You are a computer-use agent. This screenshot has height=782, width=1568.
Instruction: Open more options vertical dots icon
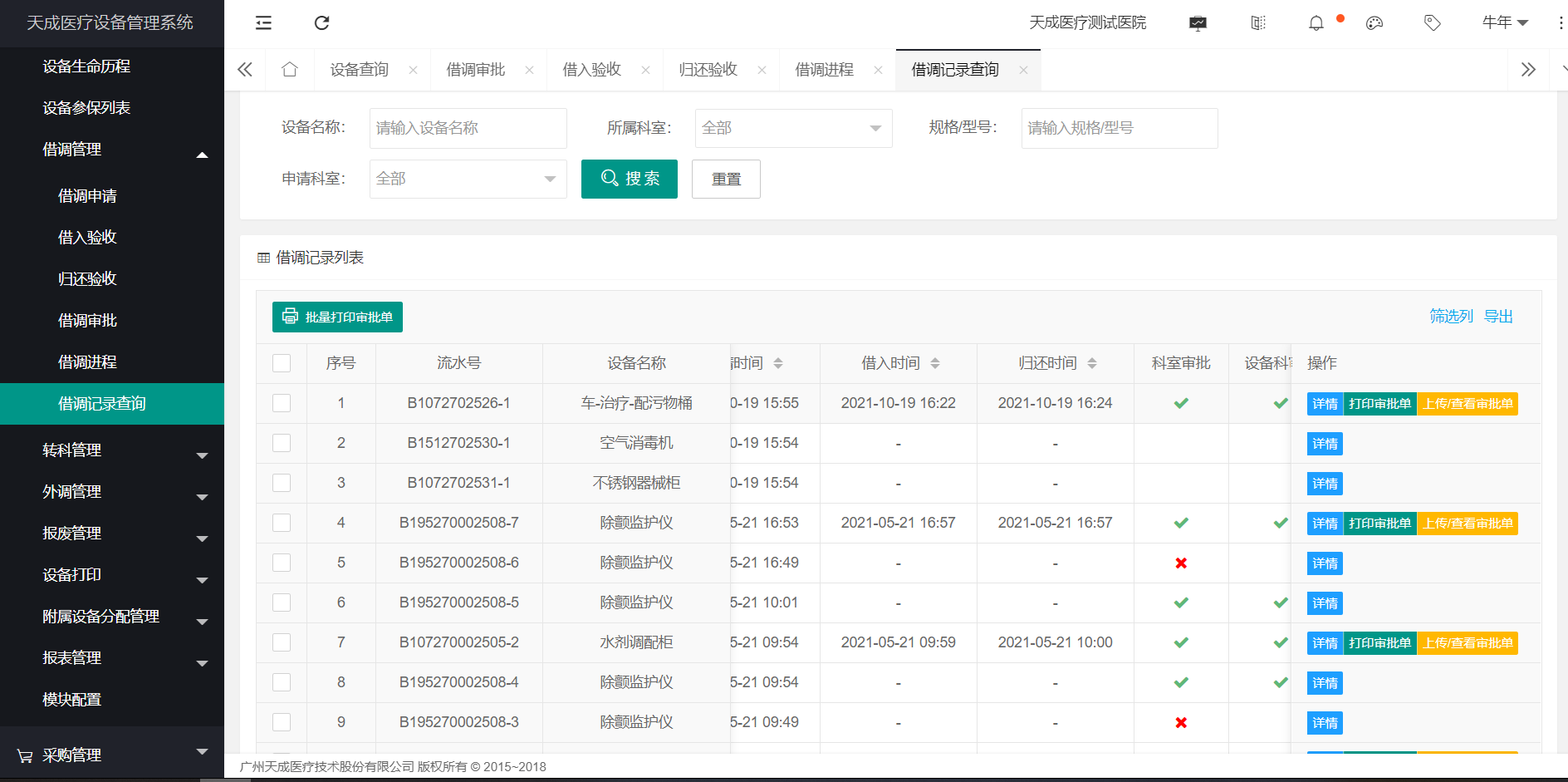[x=1561, y=23]
